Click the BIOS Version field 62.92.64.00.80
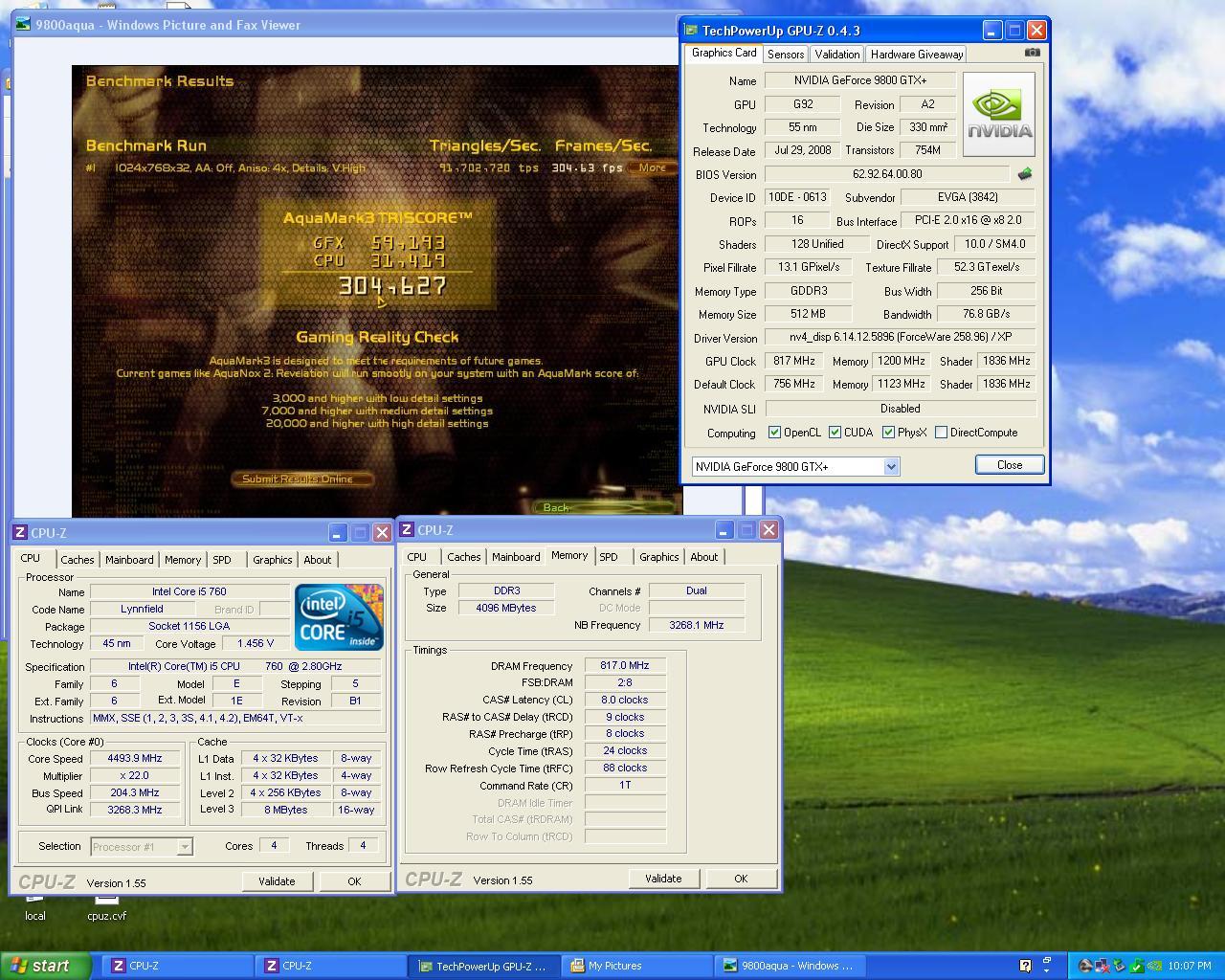1225x980 pixels. pos(887,174)
